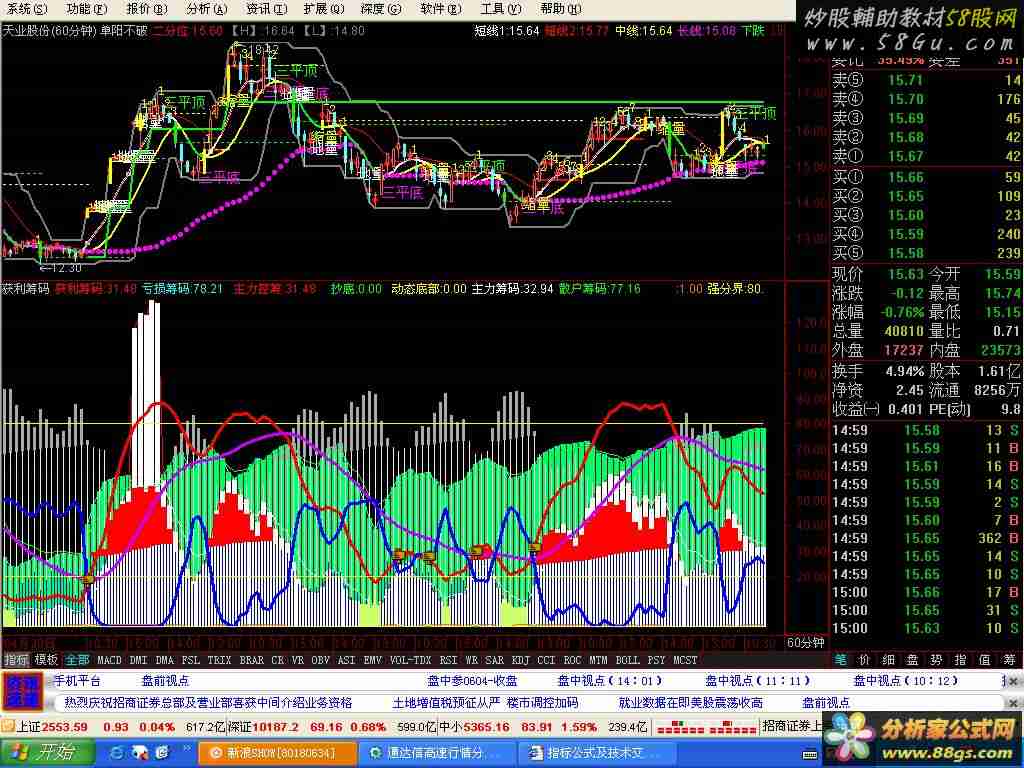This screenshot has height=768, width=1024.
Task: Select the 模板 tab at chart bottom
Action: (46, 660)
